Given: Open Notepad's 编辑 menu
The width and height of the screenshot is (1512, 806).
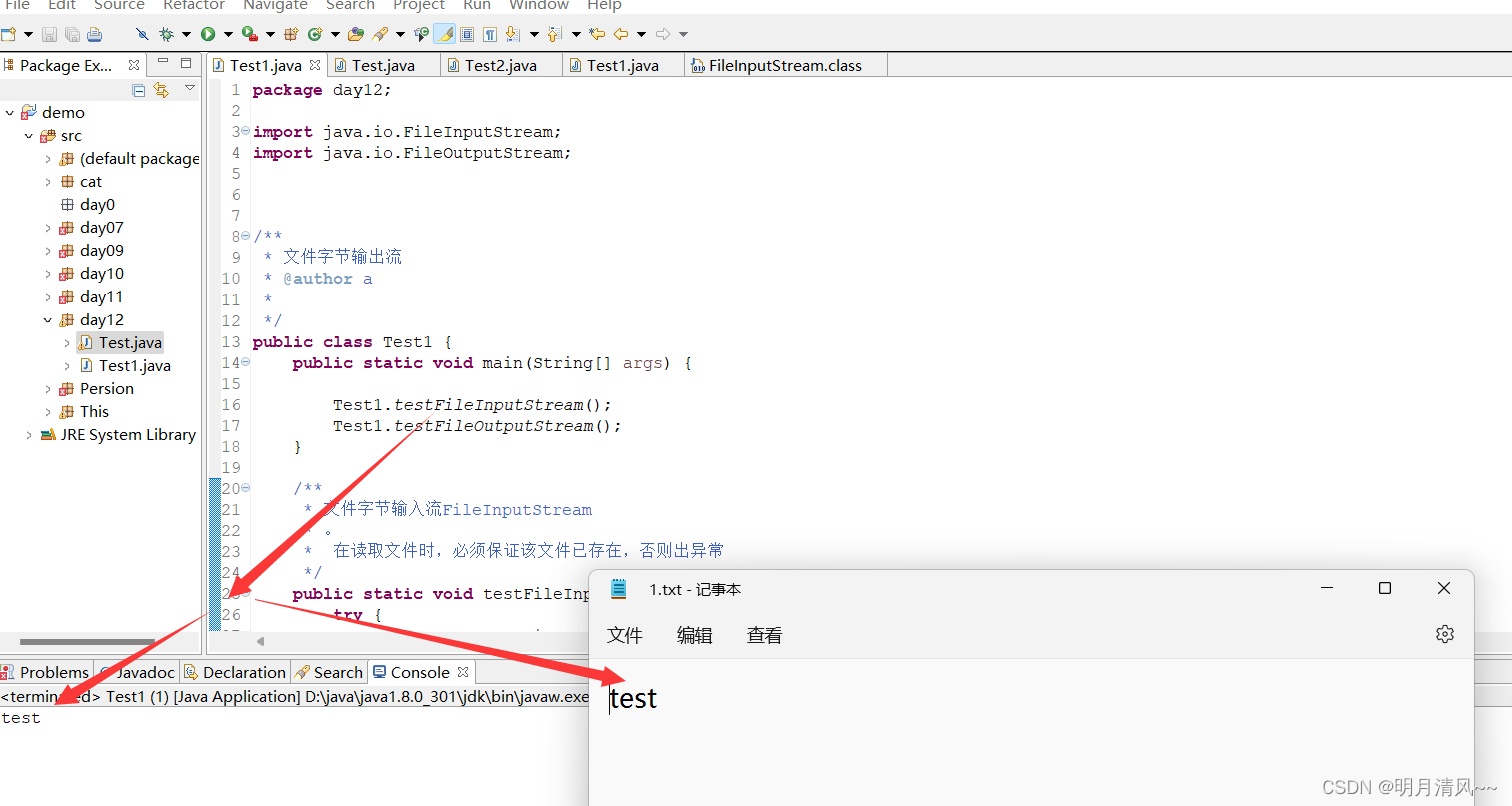Looking at the screenshot, I should 695,635.
